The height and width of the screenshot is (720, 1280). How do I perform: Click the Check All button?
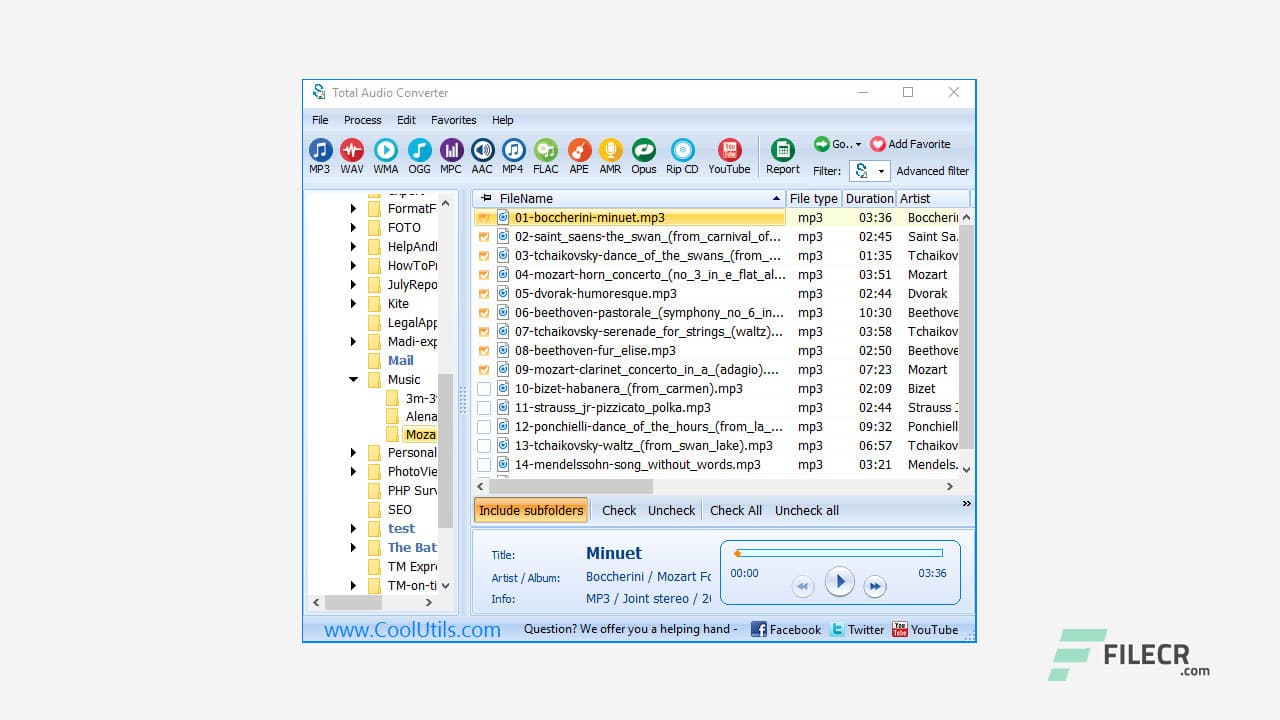coord(735,510)
